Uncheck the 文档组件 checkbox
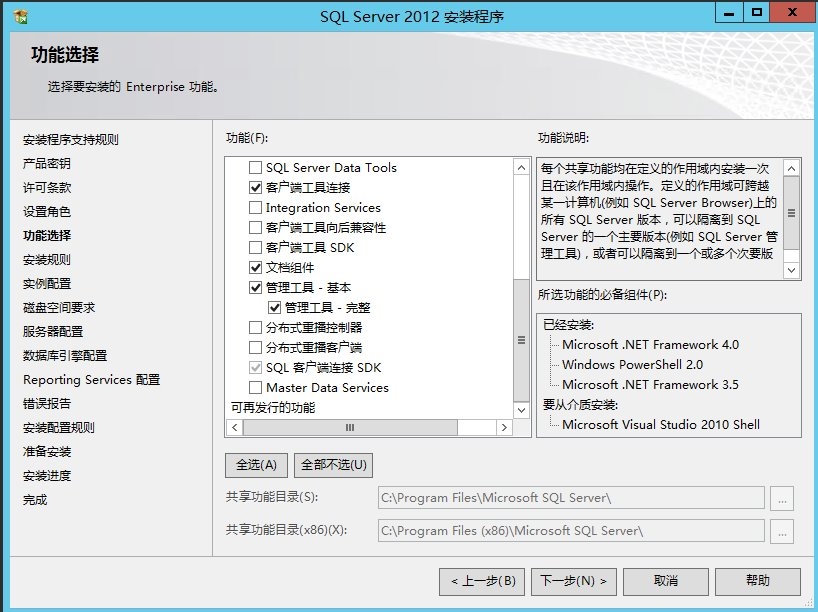Image resolution: width=818 pixels, height=612 pixels. [255, 268]
